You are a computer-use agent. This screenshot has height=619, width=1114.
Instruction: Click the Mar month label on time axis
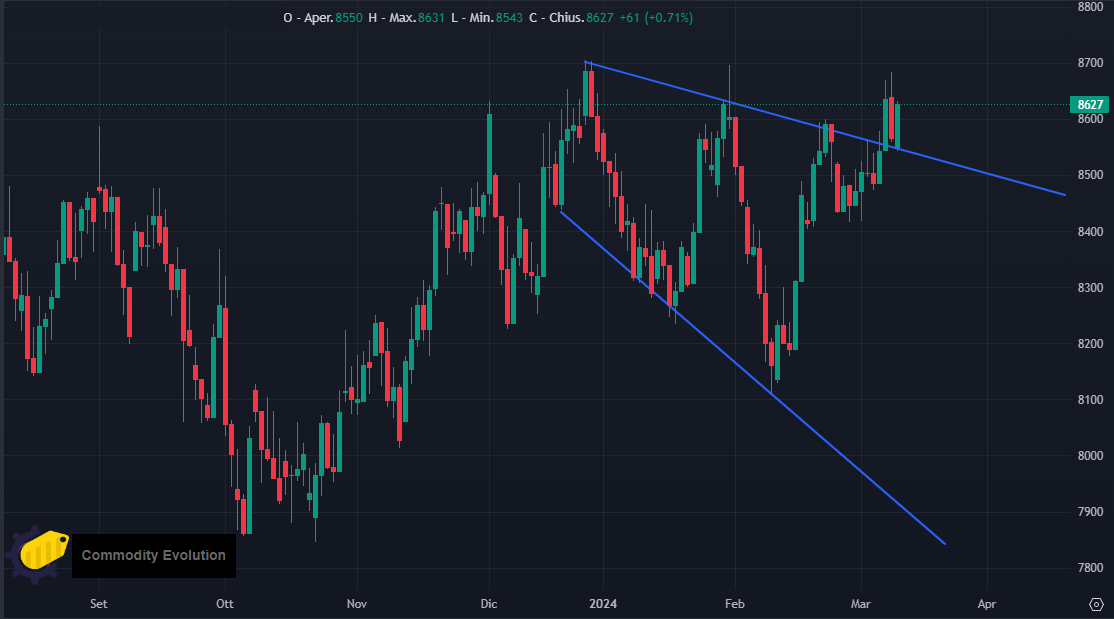[x=860, y=603]
